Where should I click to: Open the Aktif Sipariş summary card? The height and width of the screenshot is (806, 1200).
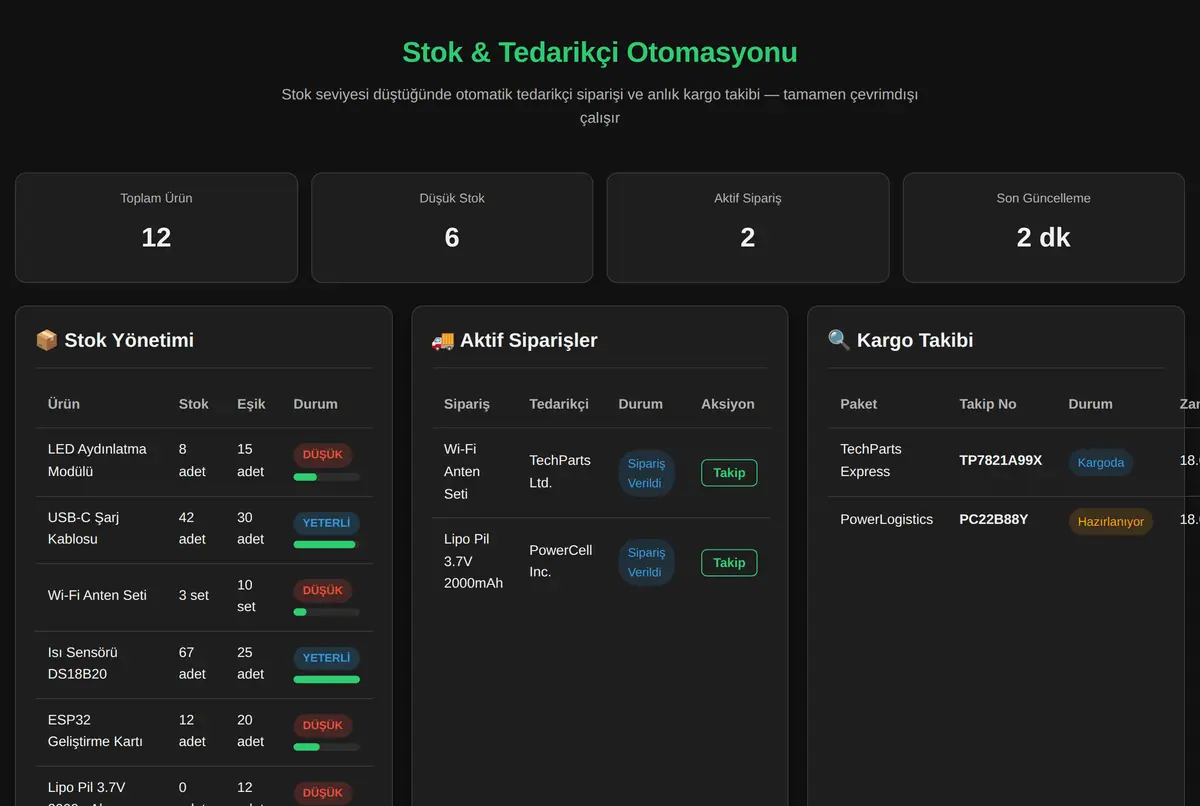pyautogui.click(x=748, y=227)
